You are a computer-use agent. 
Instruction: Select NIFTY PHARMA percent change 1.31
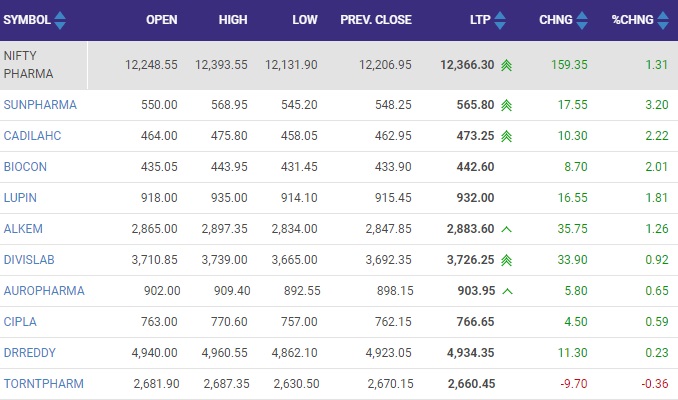coord(657,65)
